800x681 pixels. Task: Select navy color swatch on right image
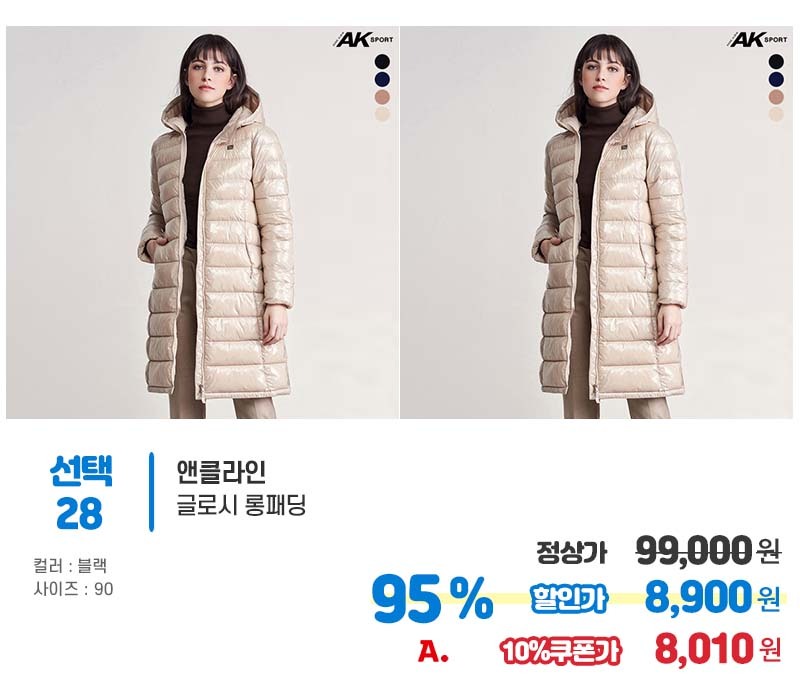(x=776, y=79)
